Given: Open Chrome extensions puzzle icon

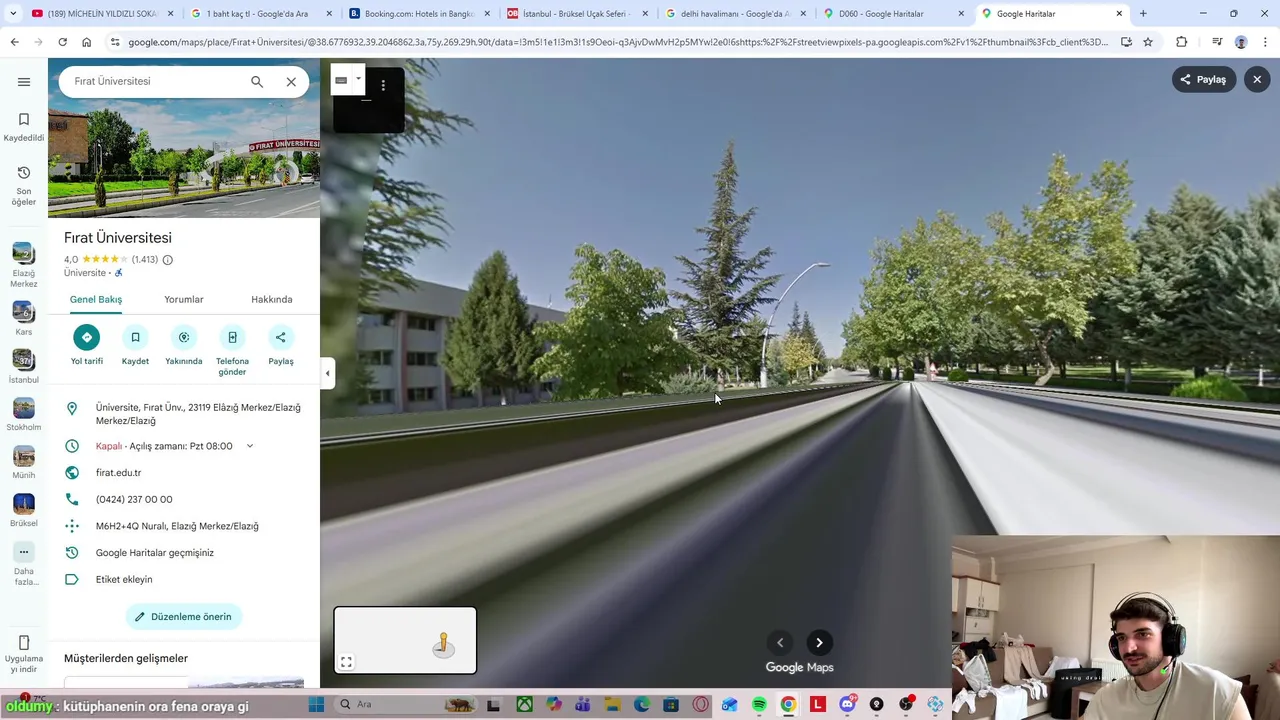Looking at the screenshot, I should (1182, 42).
